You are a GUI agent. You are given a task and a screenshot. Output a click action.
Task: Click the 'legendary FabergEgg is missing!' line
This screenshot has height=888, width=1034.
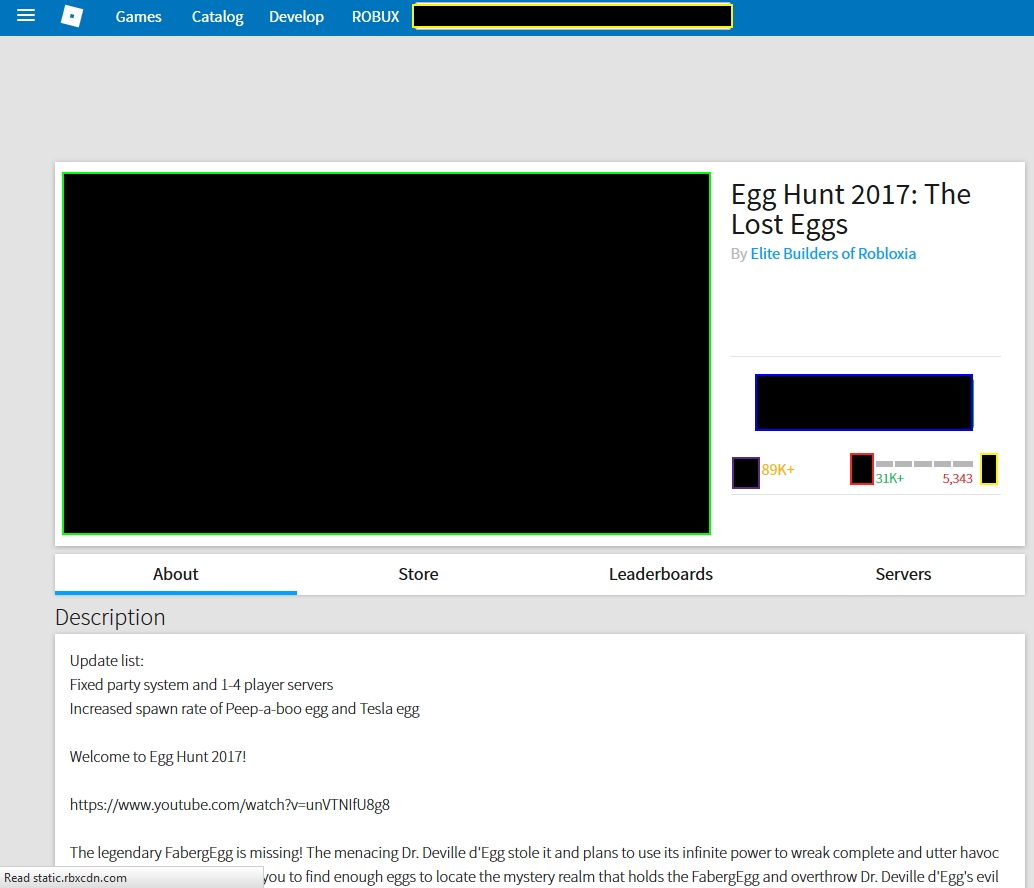tap(534, 853)
